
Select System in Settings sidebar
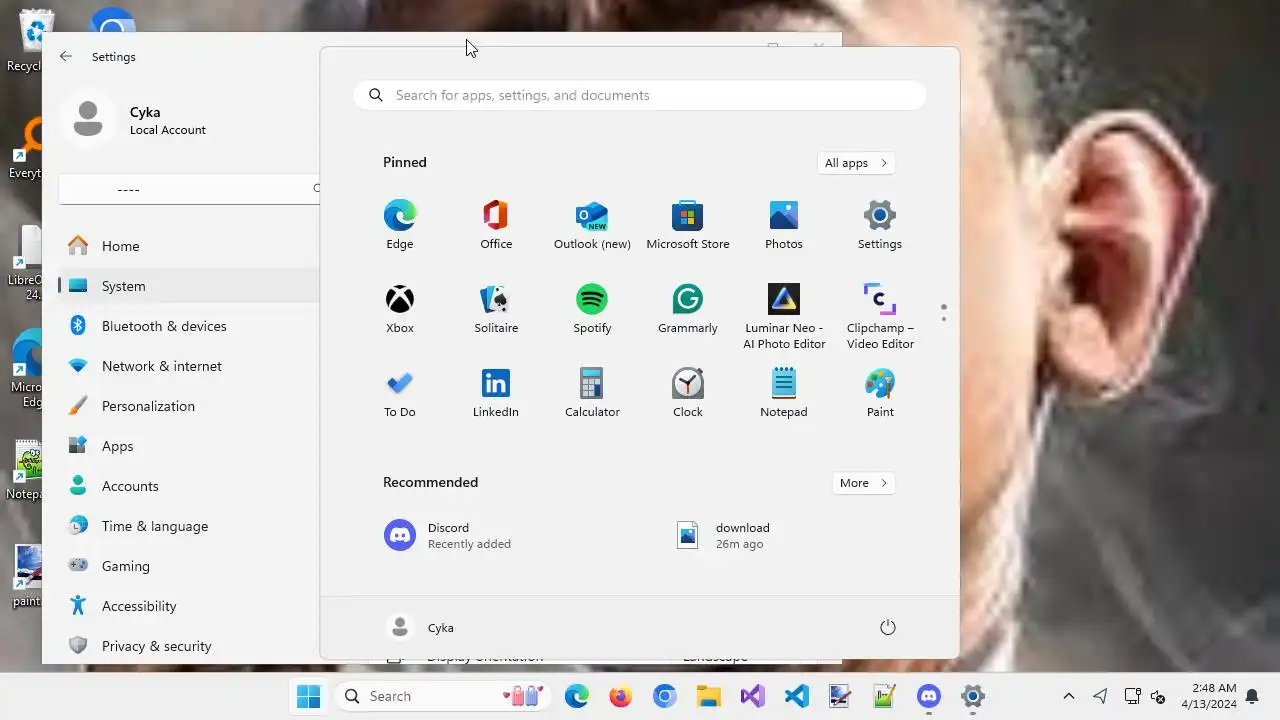(188, 286)
